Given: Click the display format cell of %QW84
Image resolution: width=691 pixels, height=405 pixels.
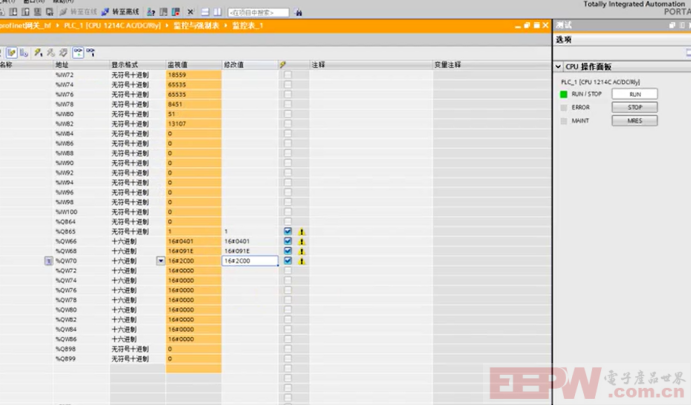Looking at the screenshot, I should pyautogui.click(x=138, y=329).
